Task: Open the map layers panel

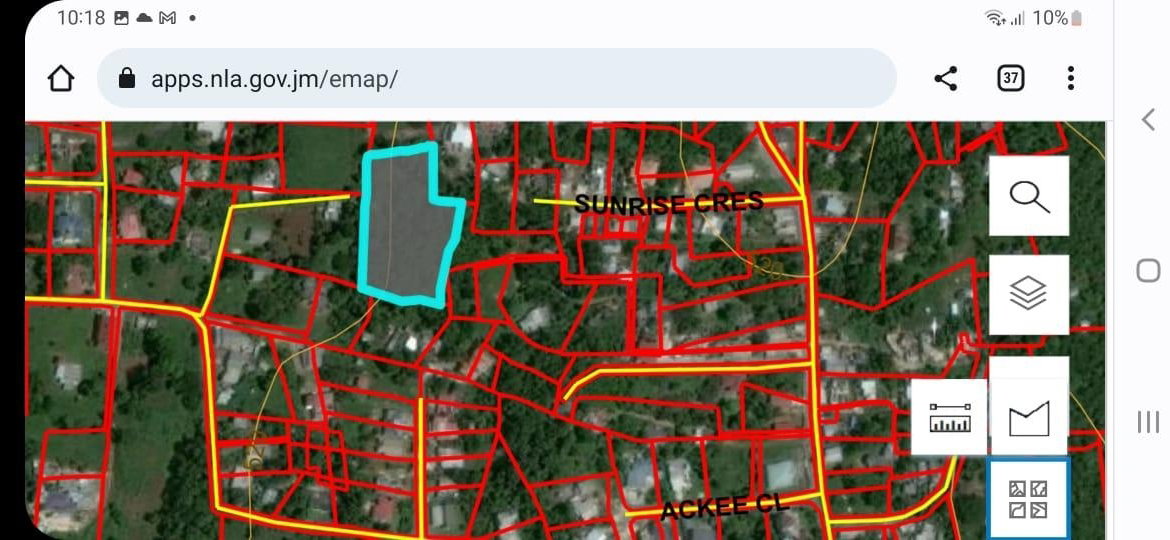Action: tap(1028, 294)
